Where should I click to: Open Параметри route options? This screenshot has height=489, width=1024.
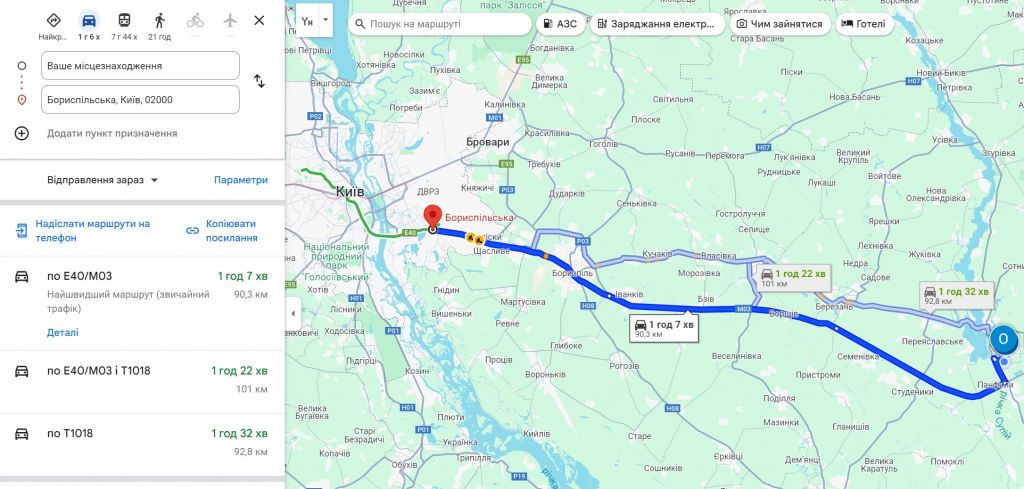click(x=241, y=180)
